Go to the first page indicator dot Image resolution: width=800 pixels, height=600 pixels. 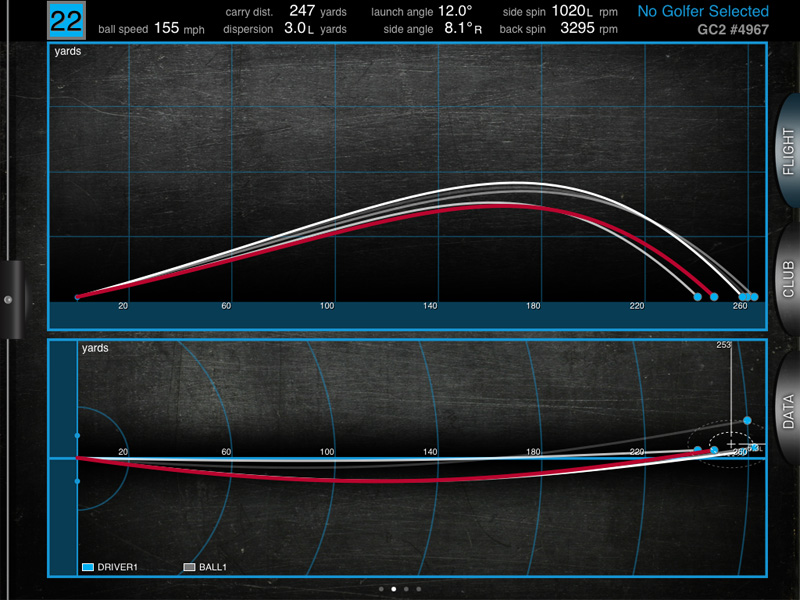pos(381,589)
